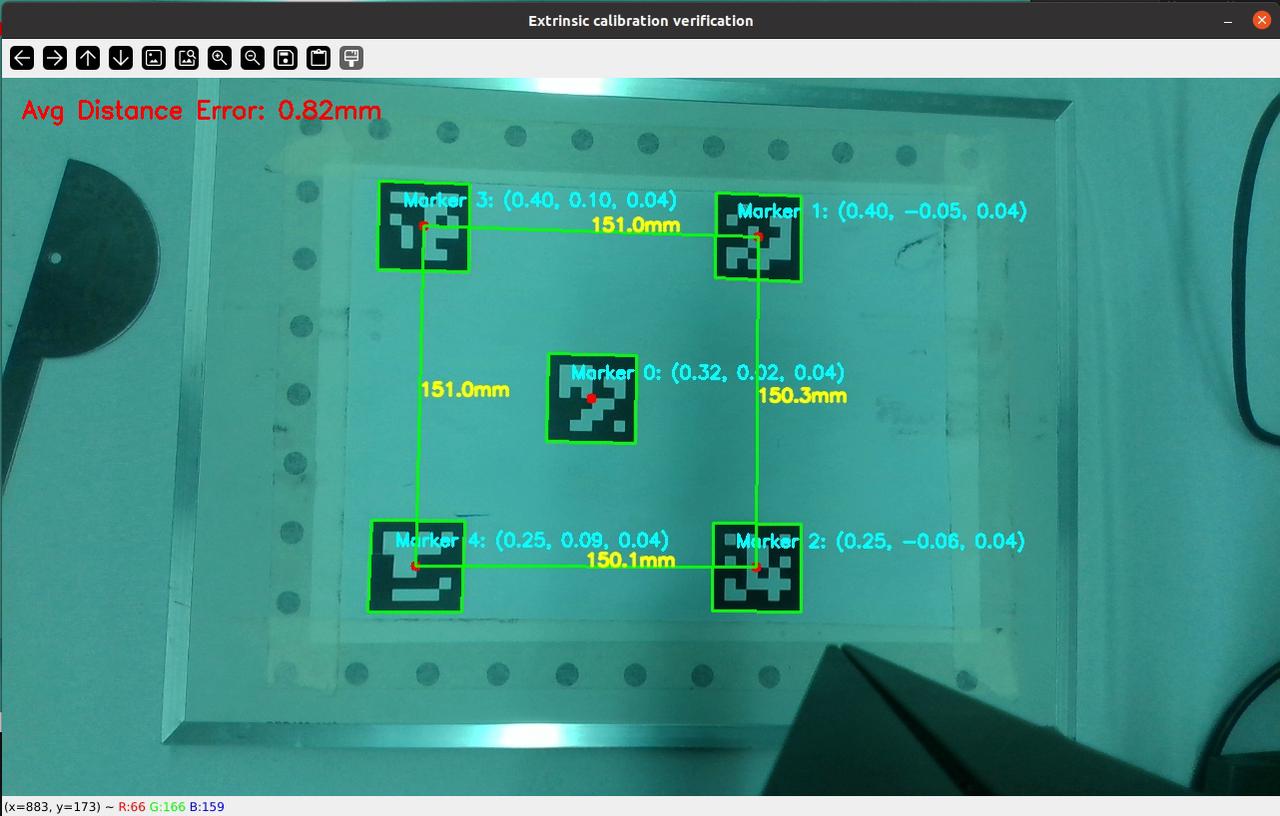Click the fit image to window icon
Image resolution: width=1280 pixels, height=816 pixels.
pos(187,58)
